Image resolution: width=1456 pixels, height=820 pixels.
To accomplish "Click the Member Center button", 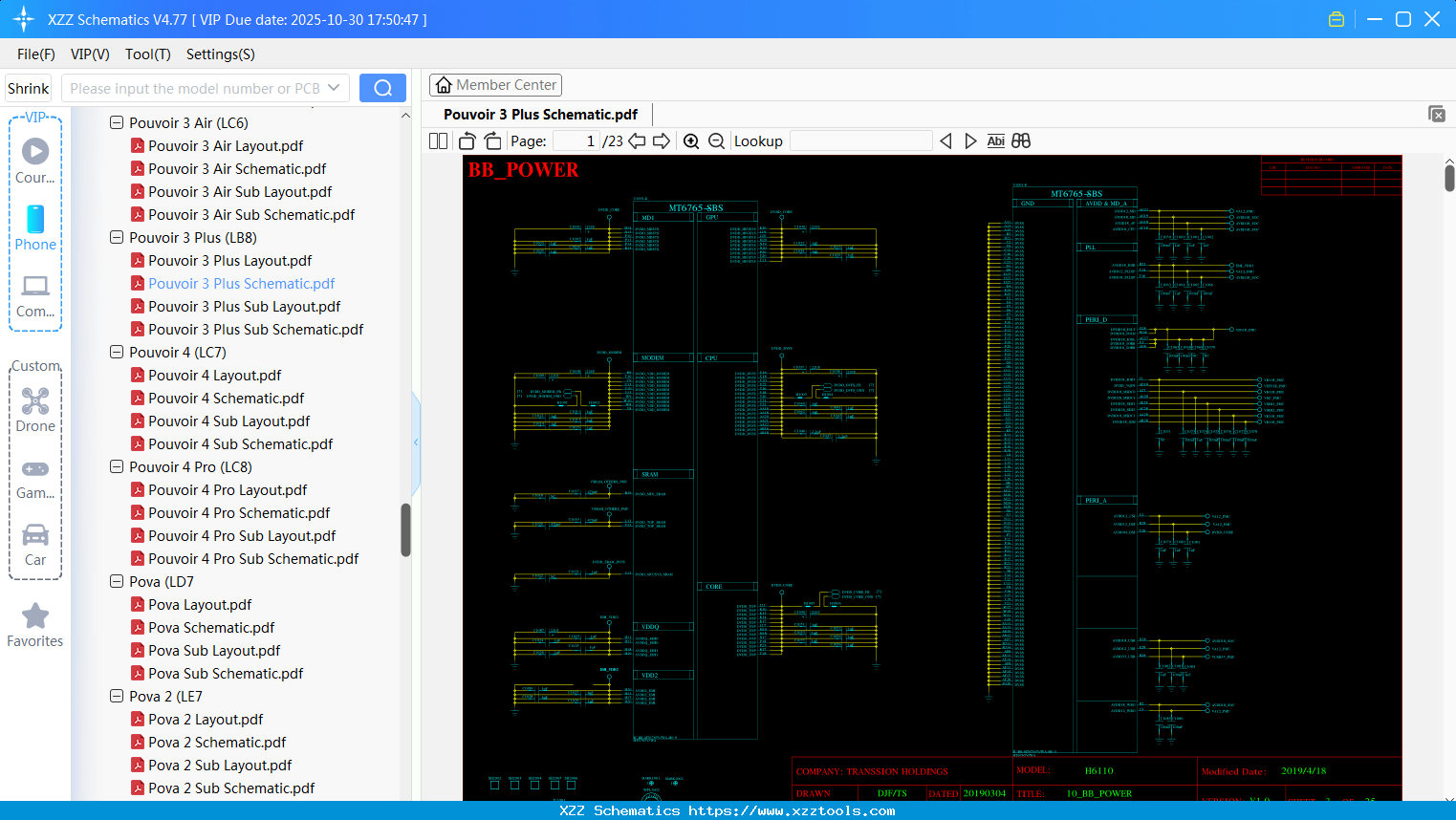I will (495, 85).
